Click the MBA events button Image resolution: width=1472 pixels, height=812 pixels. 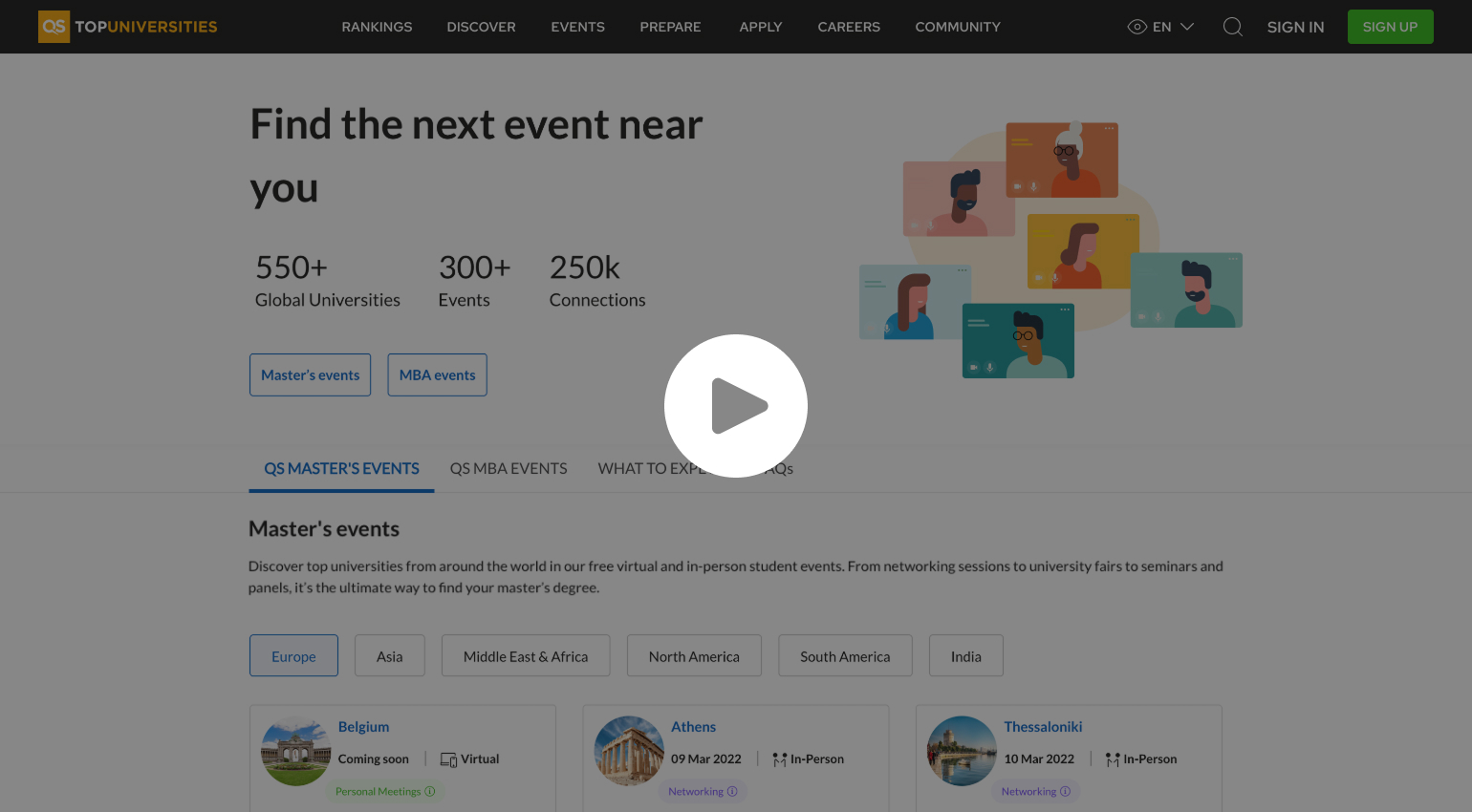coord(437,374)
